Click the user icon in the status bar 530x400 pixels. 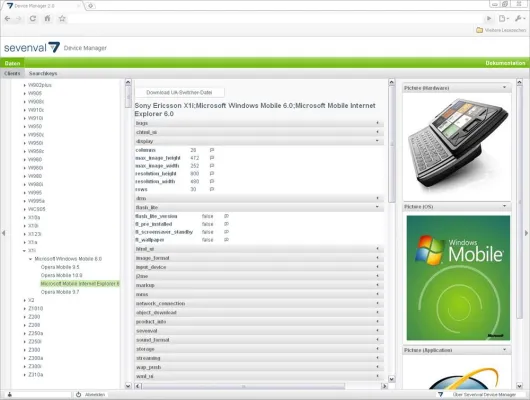pos(10,395)
